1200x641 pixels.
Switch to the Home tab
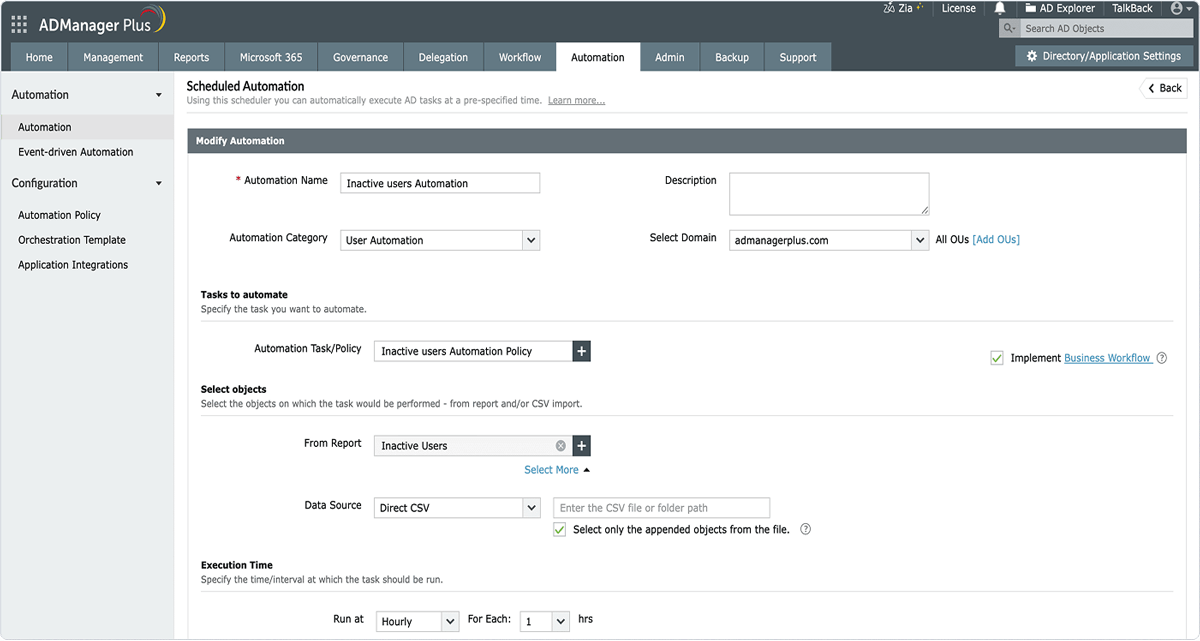39,57
